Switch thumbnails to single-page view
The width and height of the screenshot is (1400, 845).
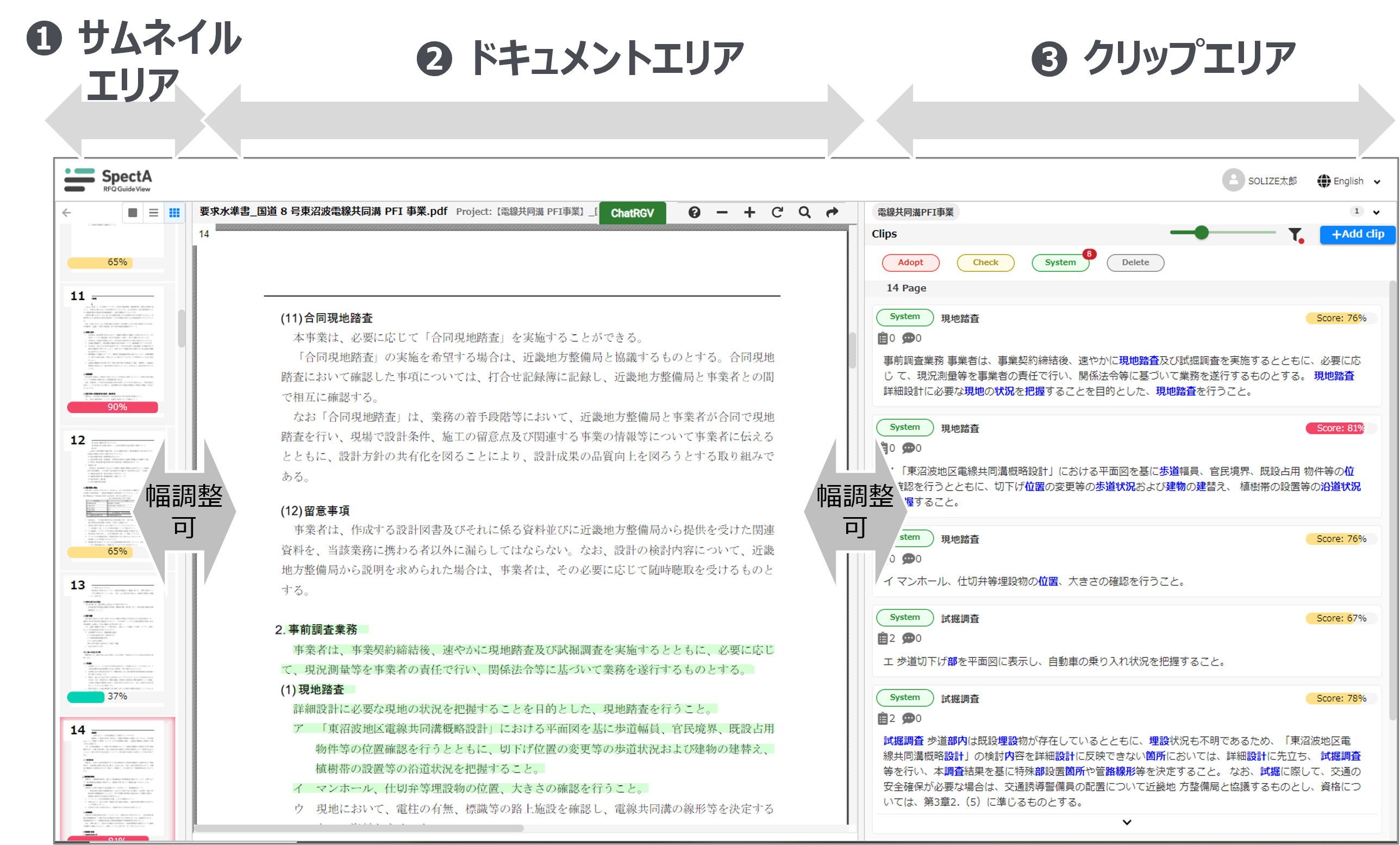133,213
